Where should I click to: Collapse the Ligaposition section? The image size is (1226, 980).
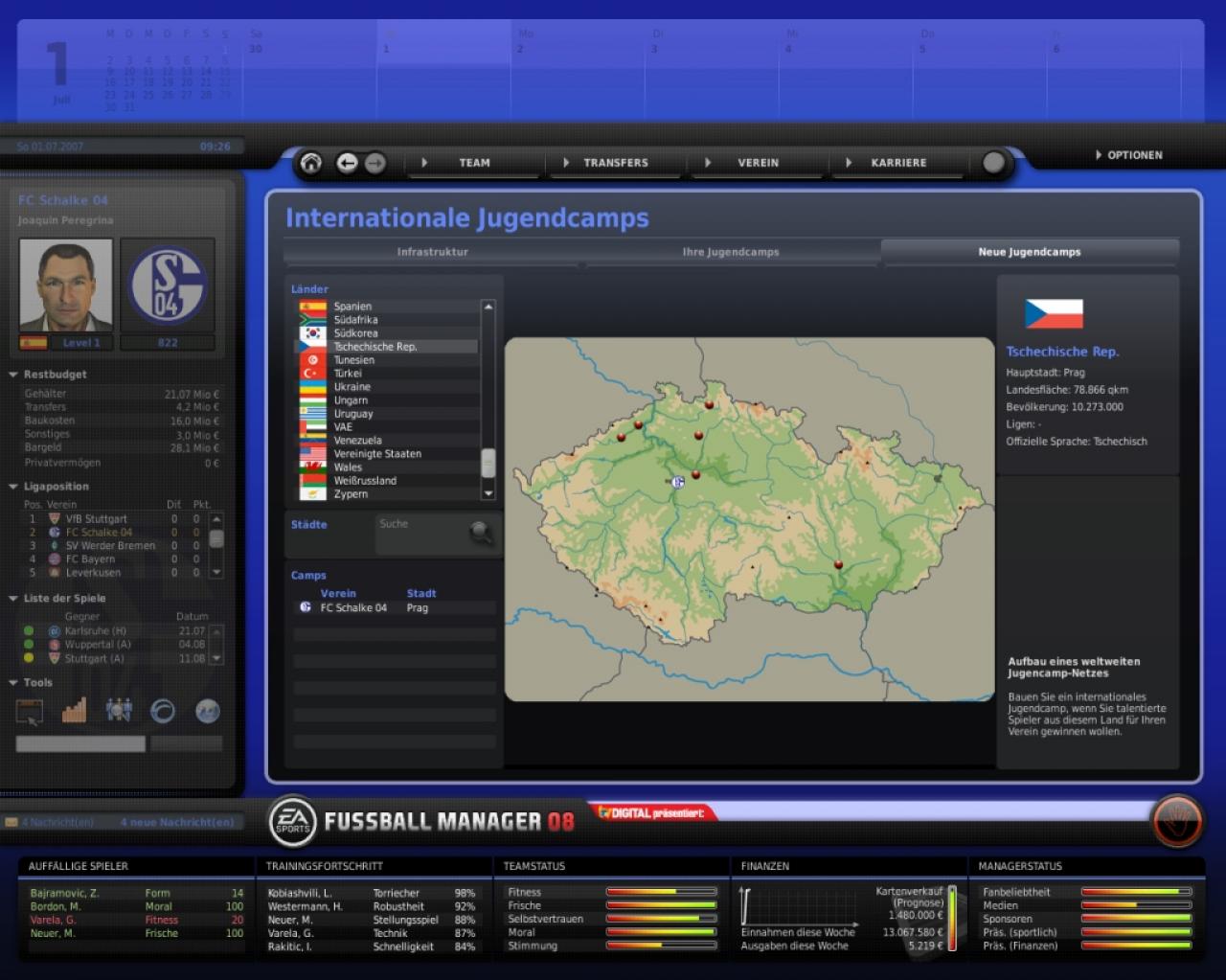click(x=13, y=487)
